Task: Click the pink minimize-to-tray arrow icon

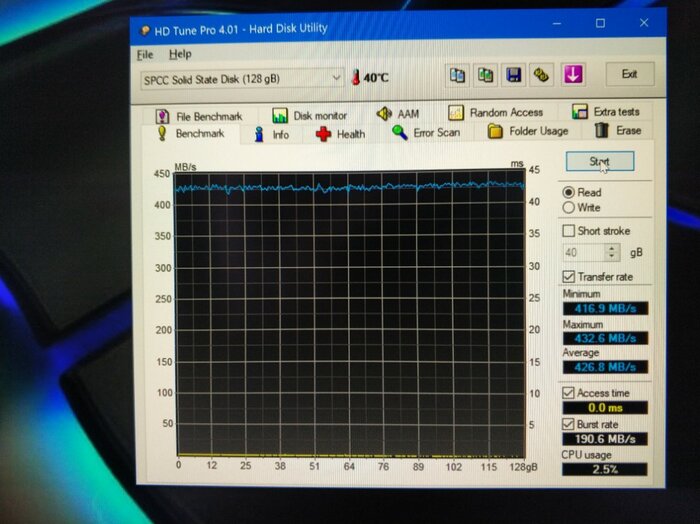Action: [x=573, y=75]
